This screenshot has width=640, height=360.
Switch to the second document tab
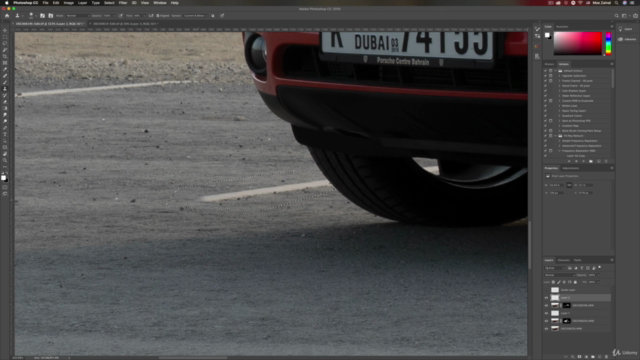click(x=125, y=24)
